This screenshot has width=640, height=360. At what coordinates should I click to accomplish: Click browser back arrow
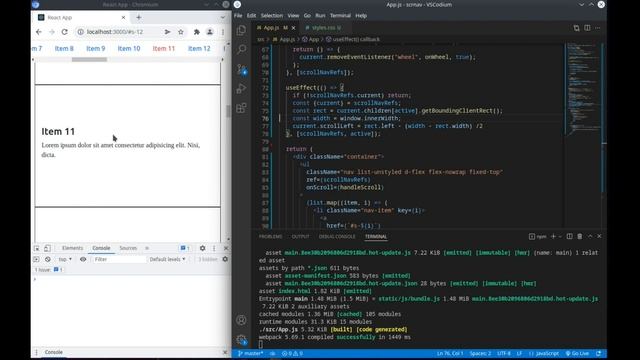(39, 32)
